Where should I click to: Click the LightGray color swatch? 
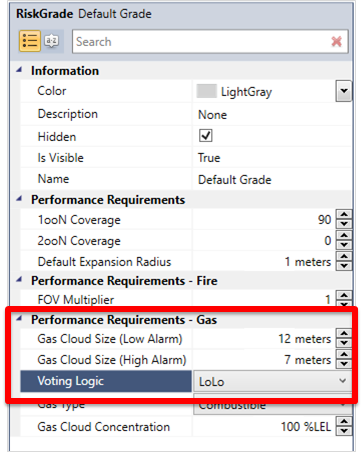coord(206,91)
